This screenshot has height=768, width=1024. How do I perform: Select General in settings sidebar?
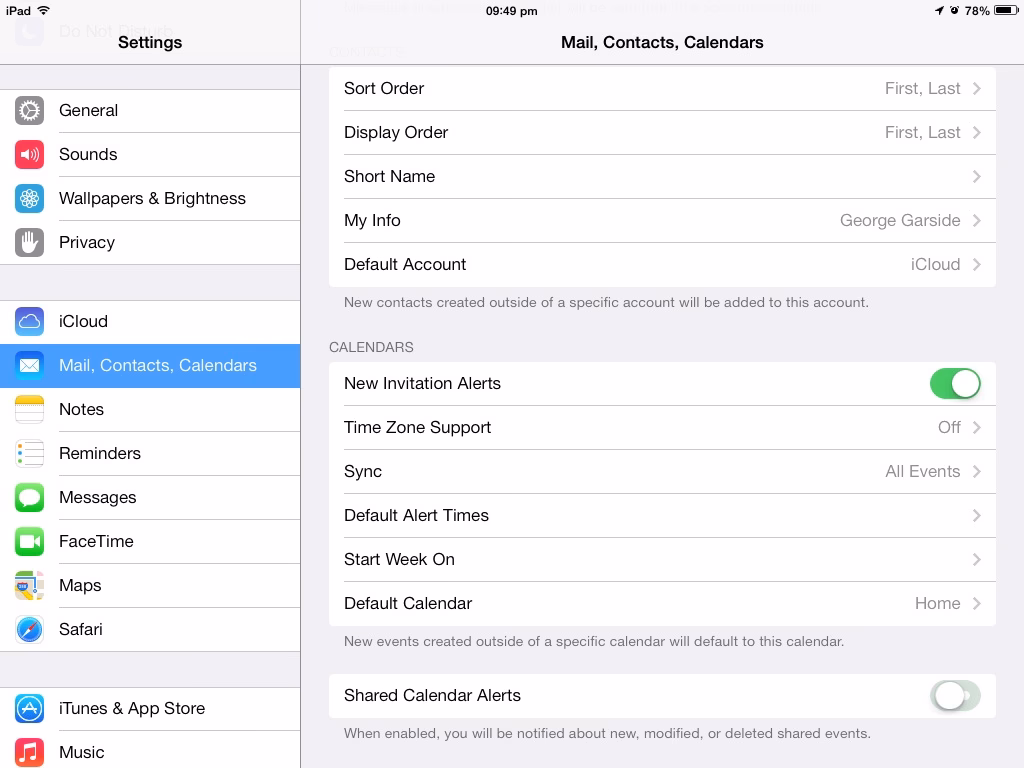click(x=150, y=110)
